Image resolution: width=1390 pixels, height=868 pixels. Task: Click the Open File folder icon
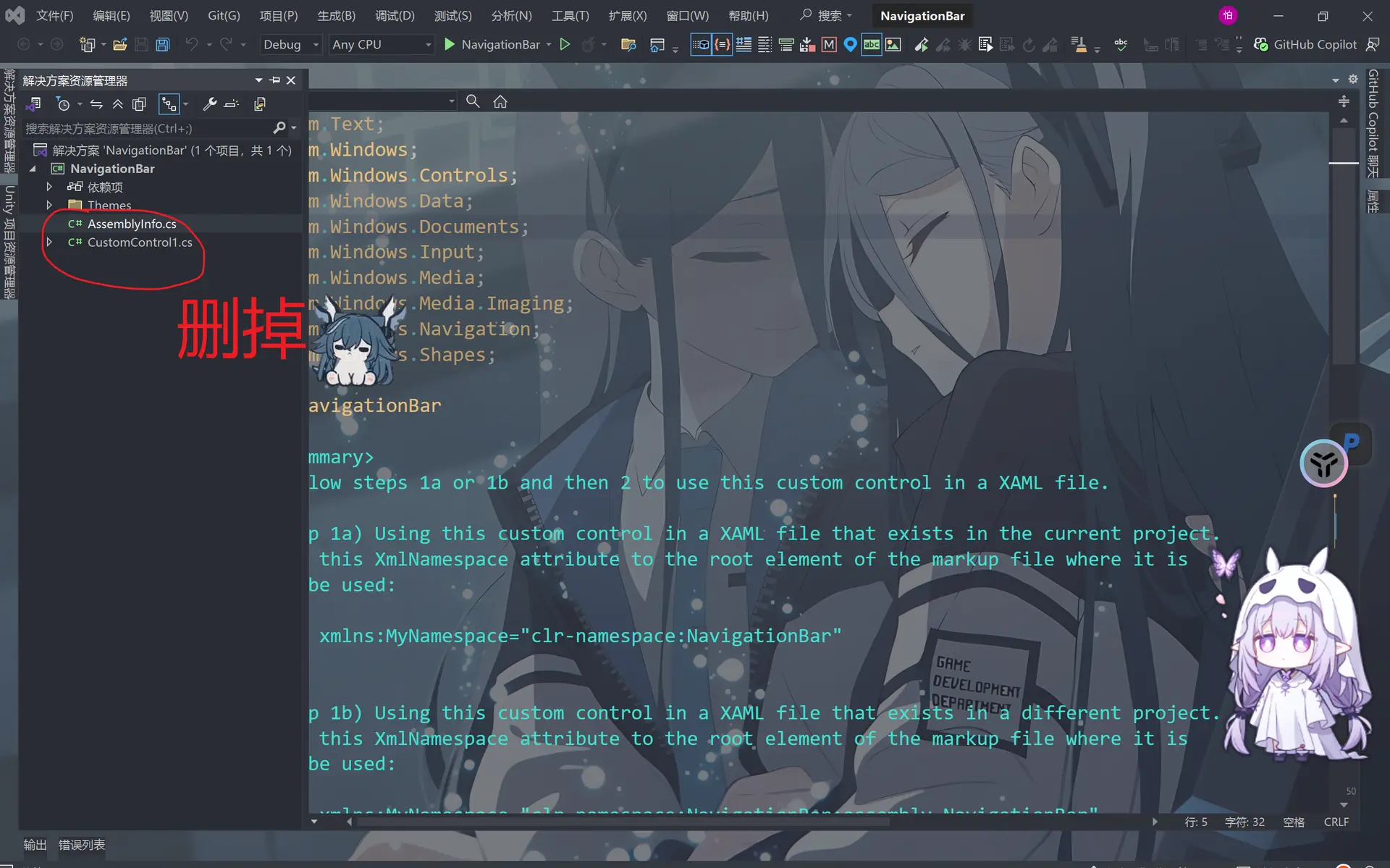click(x=120, y=45)
